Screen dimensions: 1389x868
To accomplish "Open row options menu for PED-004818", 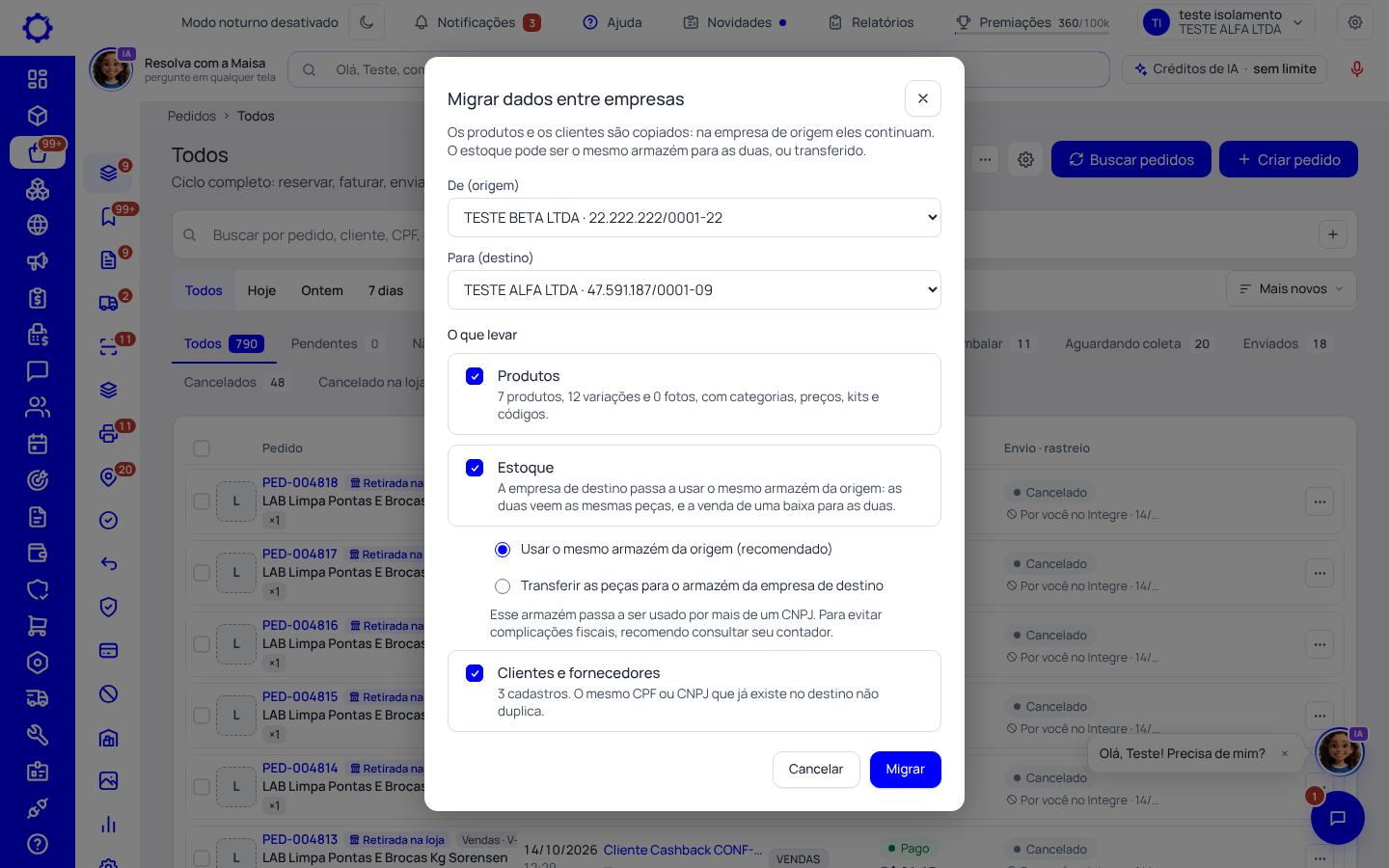I will 1319,502.
